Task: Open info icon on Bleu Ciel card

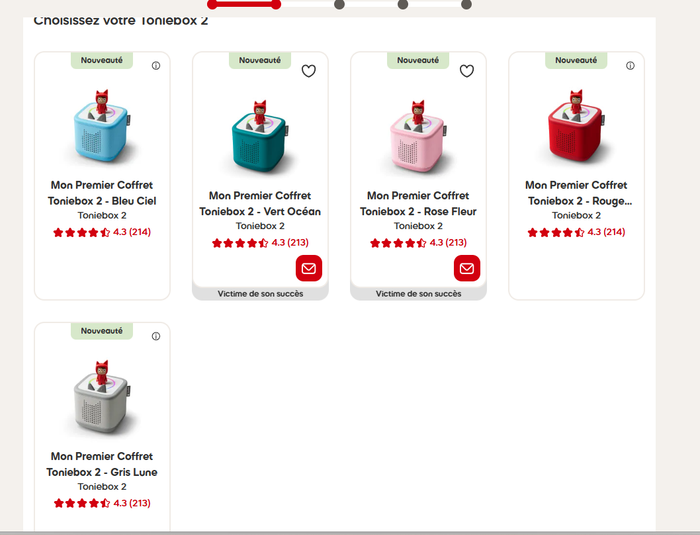Action: 156,66
